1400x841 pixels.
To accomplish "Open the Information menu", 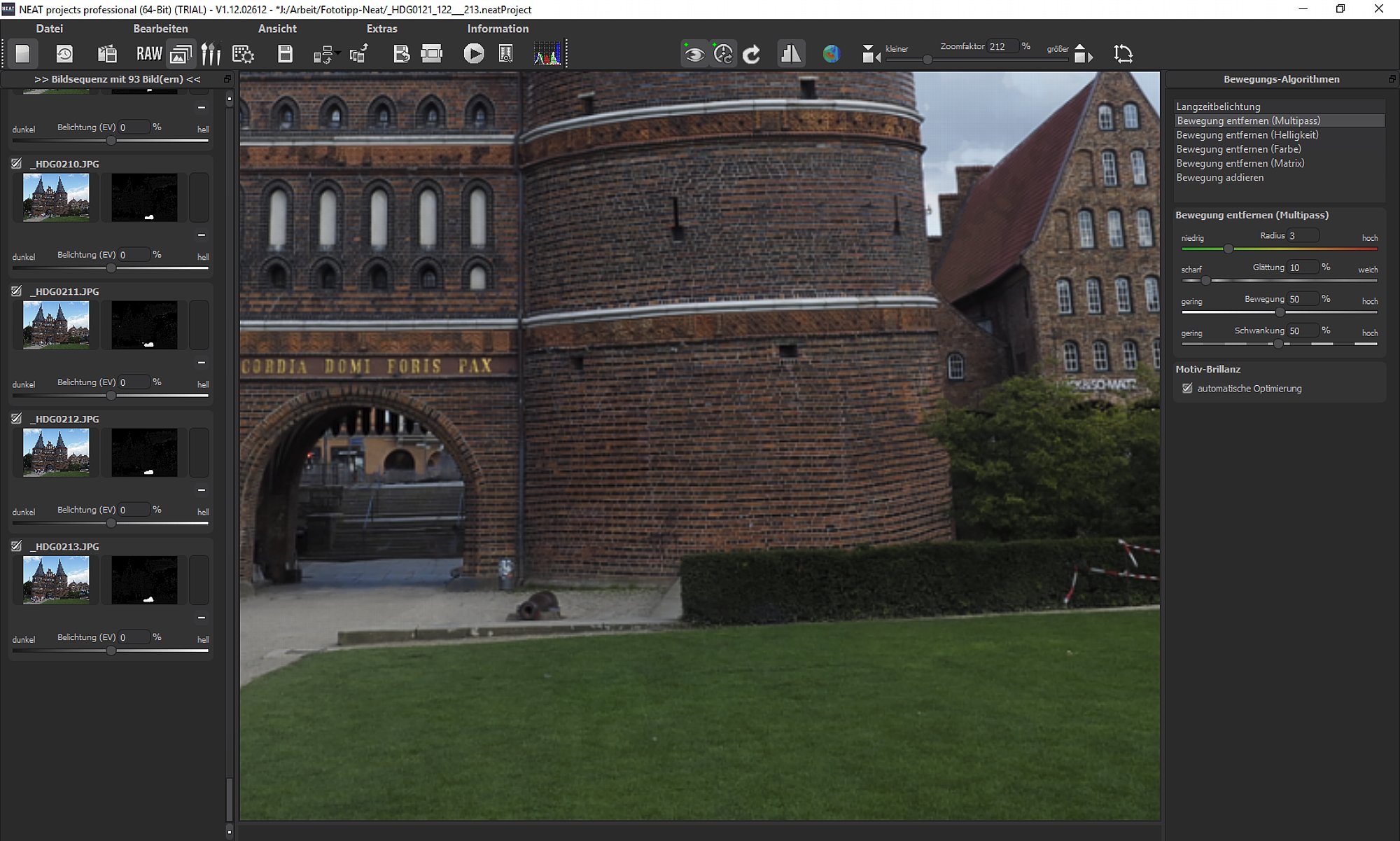I will 498,29.
